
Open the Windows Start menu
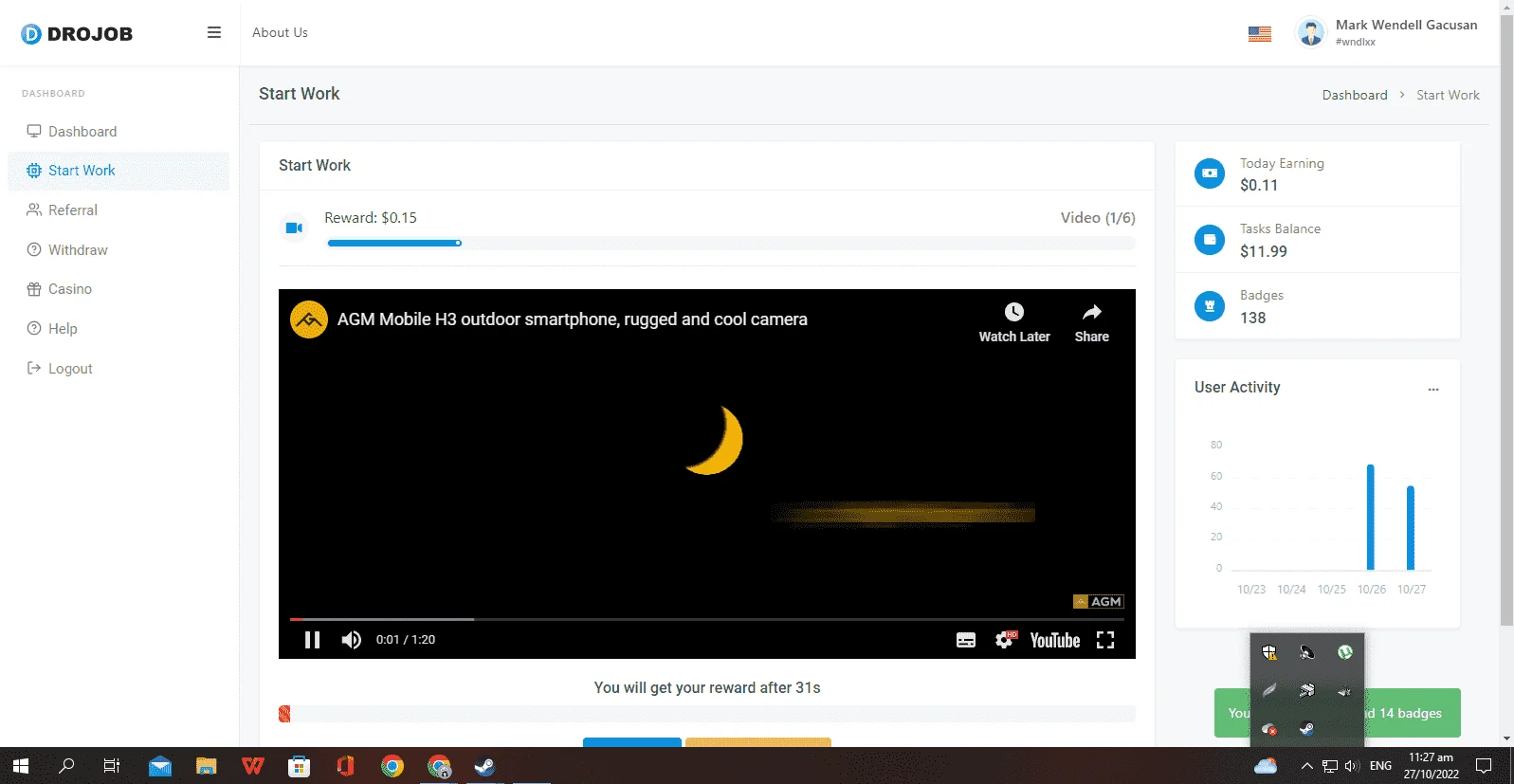(21, 766)
